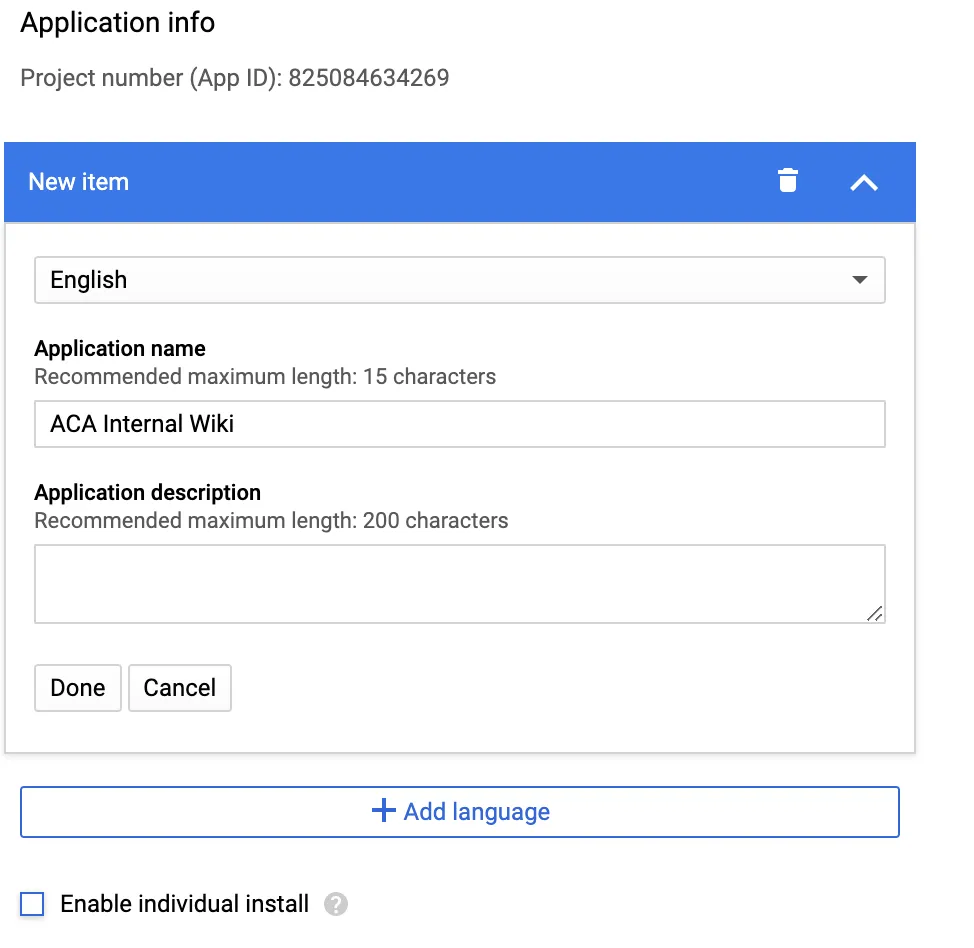The height and width of the screenshot is (948, 974).
Task: Click the Application info heading
Action: pos(117,23)
